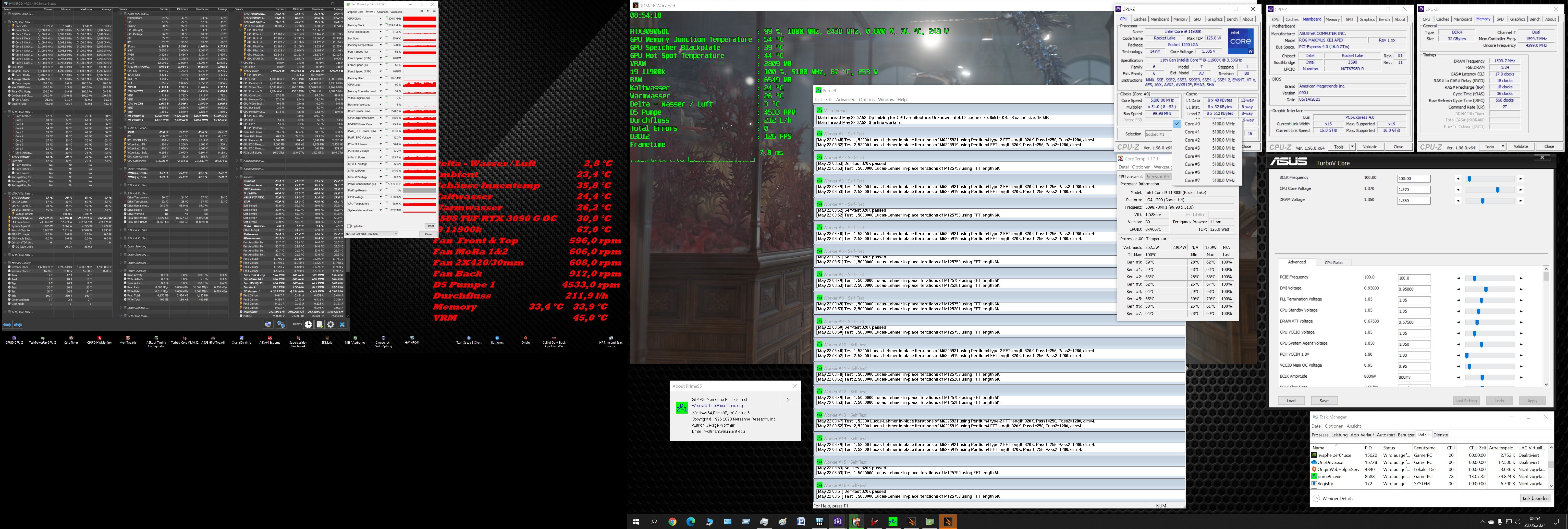The height and width of the screenshot is (529, 1568).
Task: Open Memory Clock sensor dropdown in GPU-Z
Action: (381, 25)
